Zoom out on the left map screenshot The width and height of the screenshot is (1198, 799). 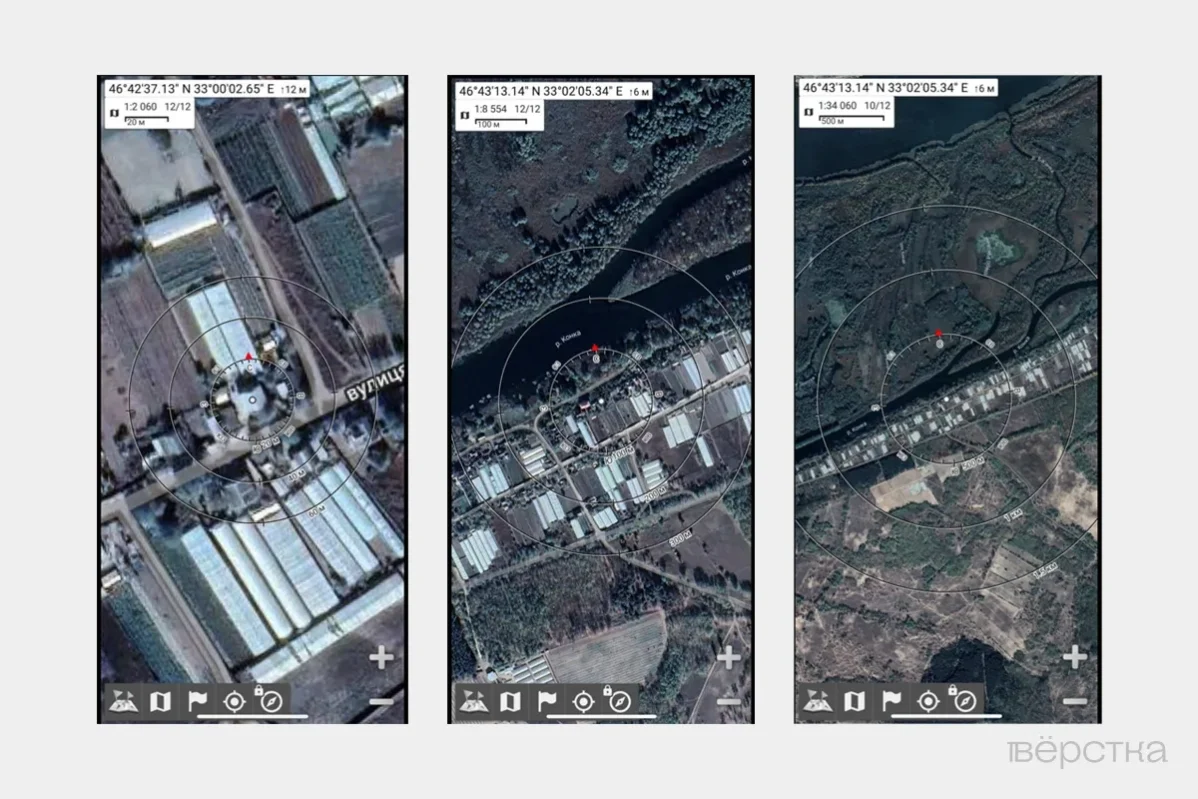pyautogui.click(x=381, y=702)
